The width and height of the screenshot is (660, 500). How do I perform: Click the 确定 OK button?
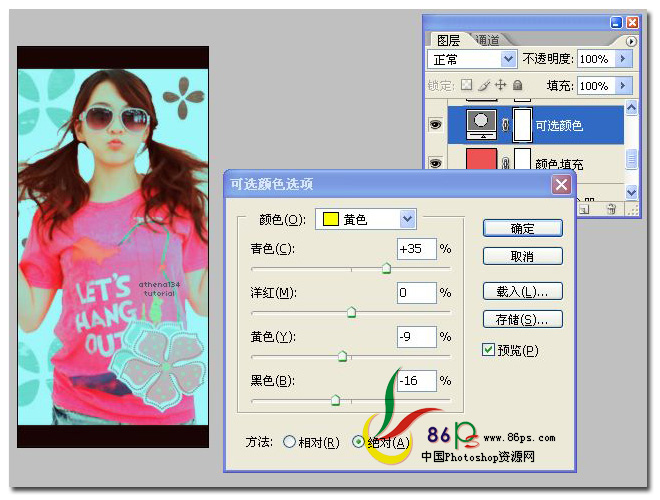(x=522, y=229)
